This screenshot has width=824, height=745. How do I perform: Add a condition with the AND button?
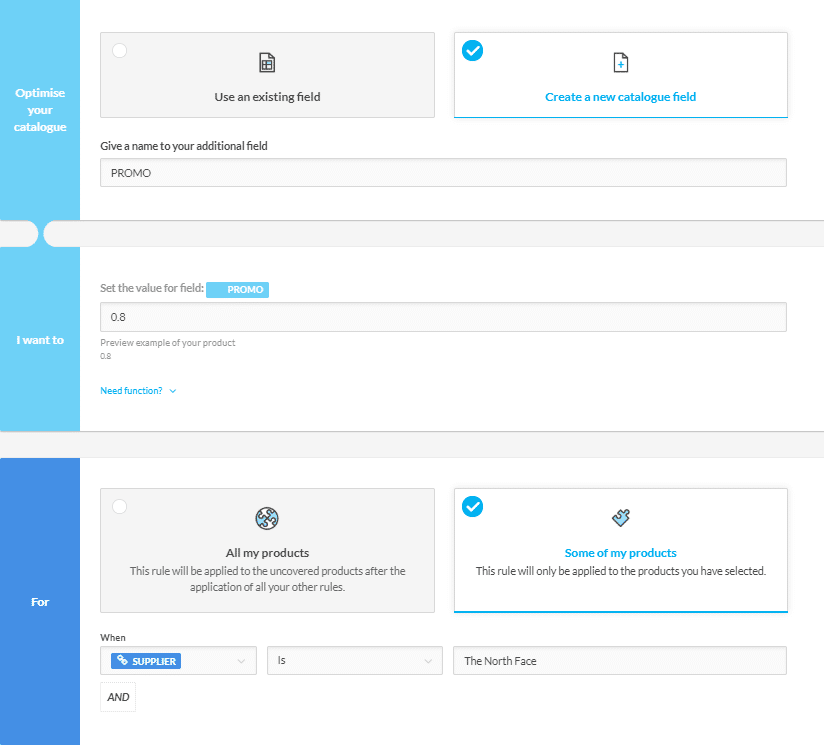pyautogui.click(x=118, y=697)
